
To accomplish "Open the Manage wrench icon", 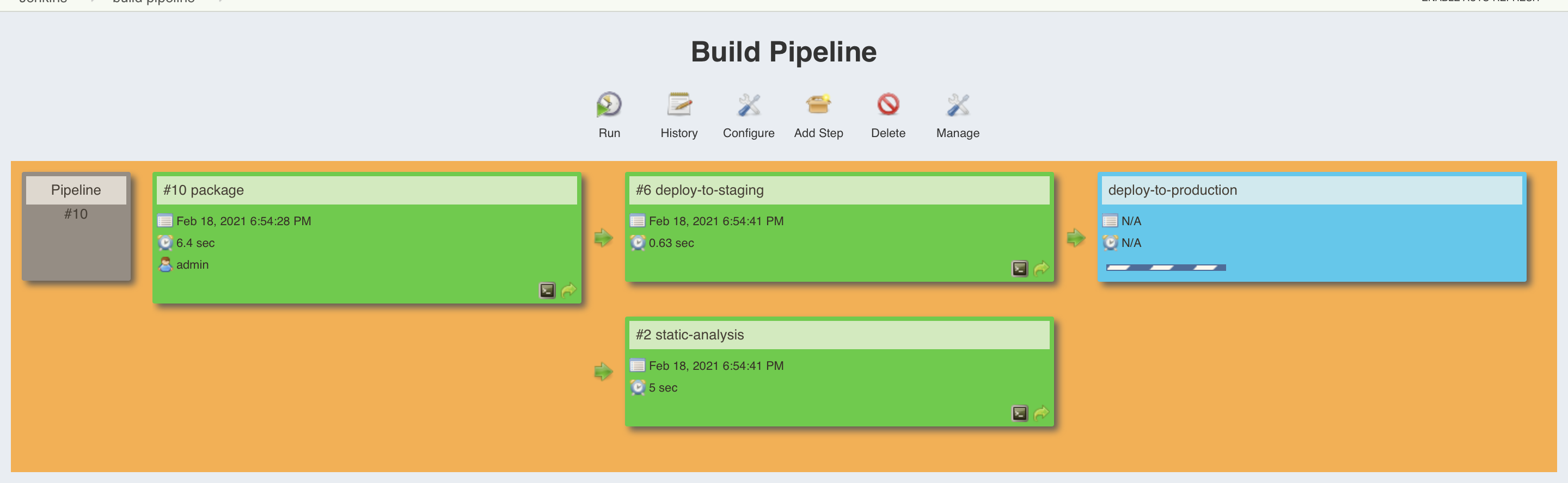I will [958, 104].
